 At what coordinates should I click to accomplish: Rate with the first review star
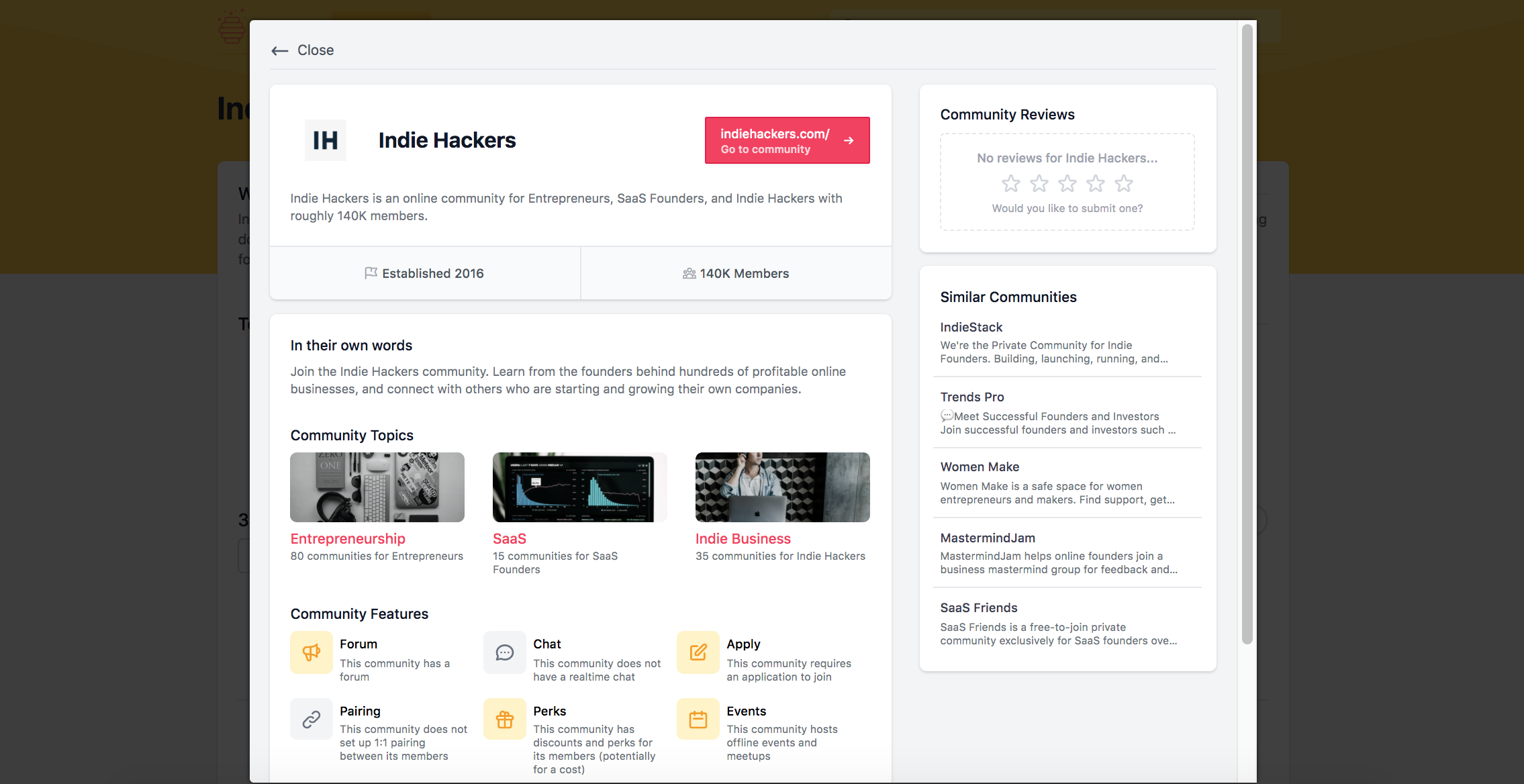click(x=1011, y=183)
